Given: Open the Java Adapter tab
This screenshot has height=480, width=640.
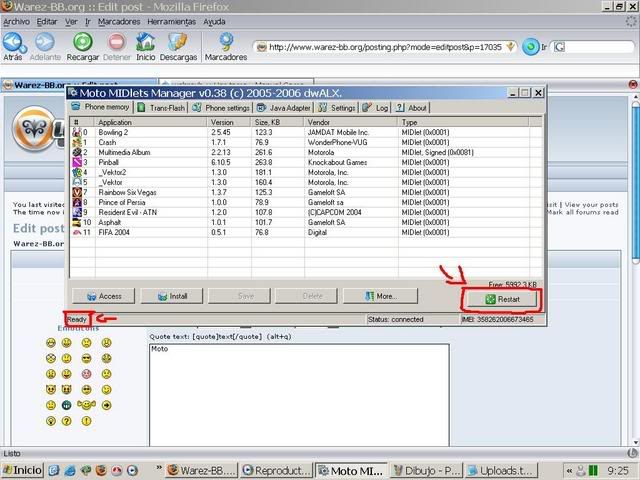Looking at the screenshot, I should (284, 108).
